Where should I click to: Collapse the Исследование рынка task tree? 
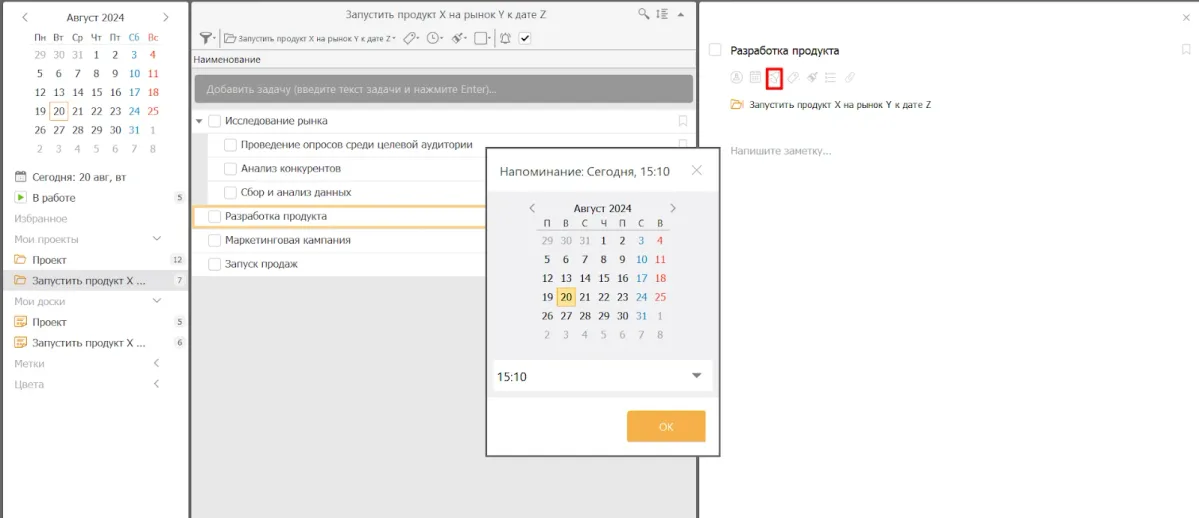pos(199,121)
